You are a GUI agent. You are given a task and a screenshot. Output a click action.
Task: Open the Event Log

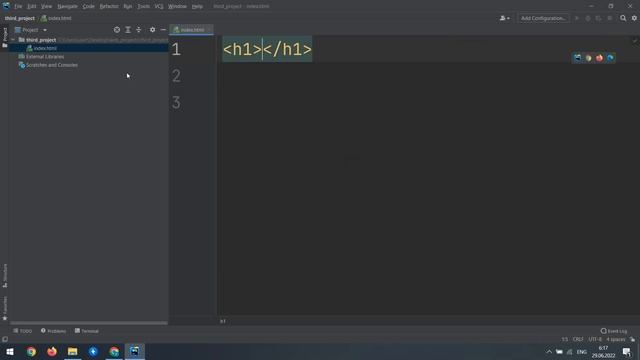pos(614,331)
